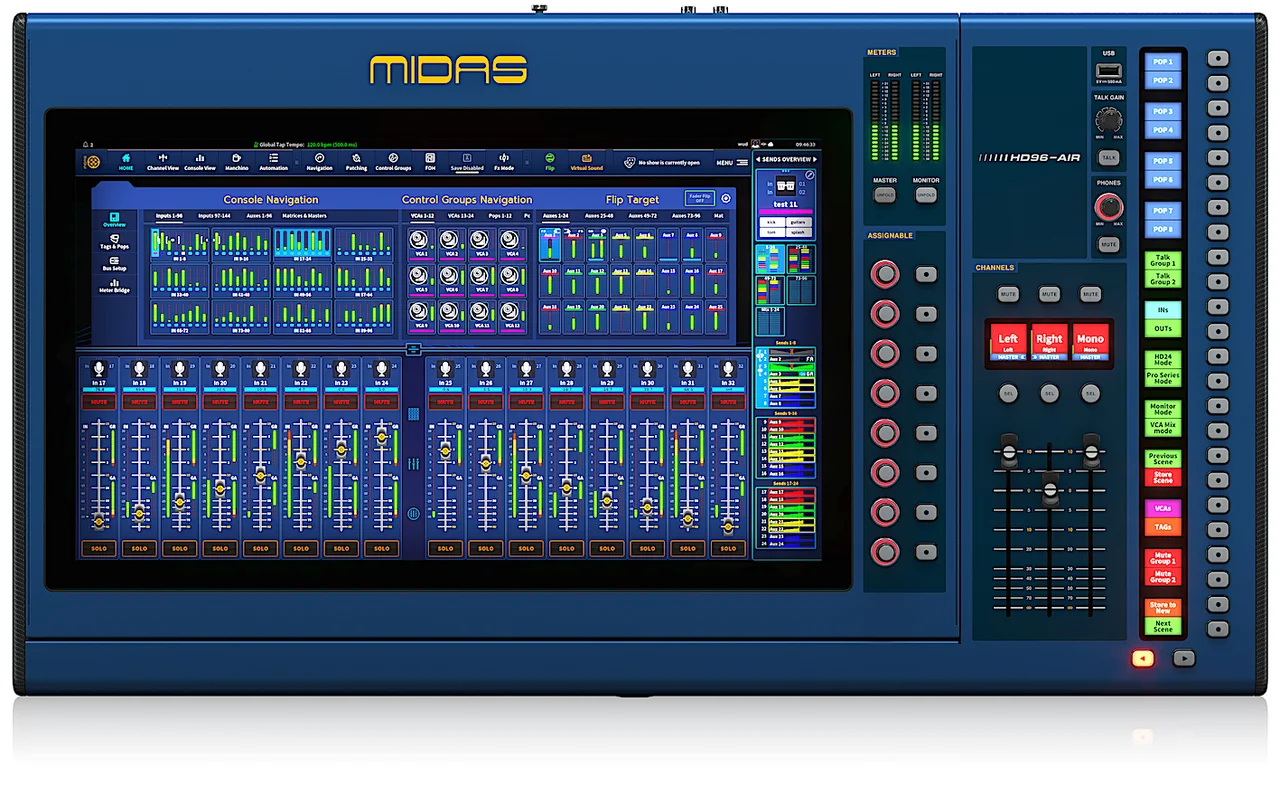
Task: Select the VCA 1 thumbnail tile
Action: (x=421, y=243)
